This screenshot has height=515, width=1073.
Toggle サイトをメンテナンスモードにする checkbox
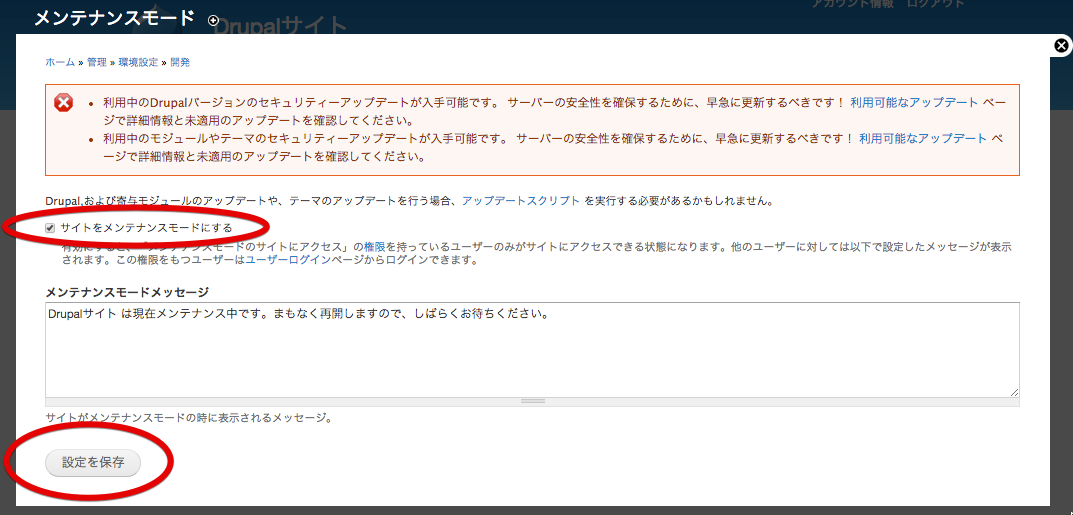tap(50, 228)
